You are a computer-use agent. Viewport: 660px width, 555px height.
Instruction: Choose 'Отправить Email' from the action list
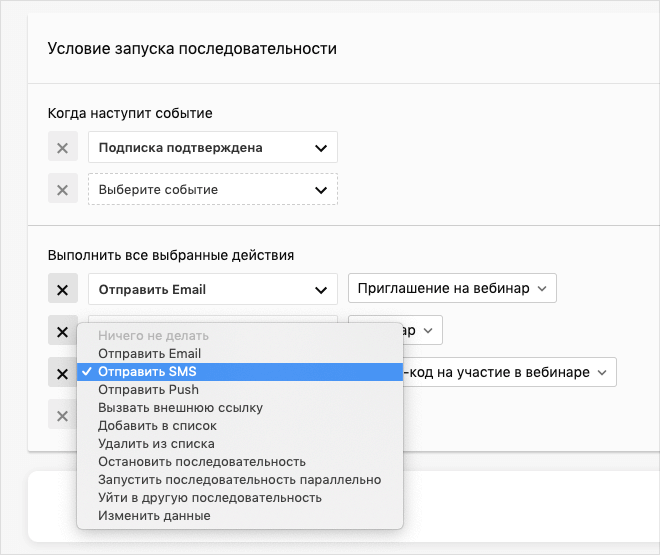[240, 354]
